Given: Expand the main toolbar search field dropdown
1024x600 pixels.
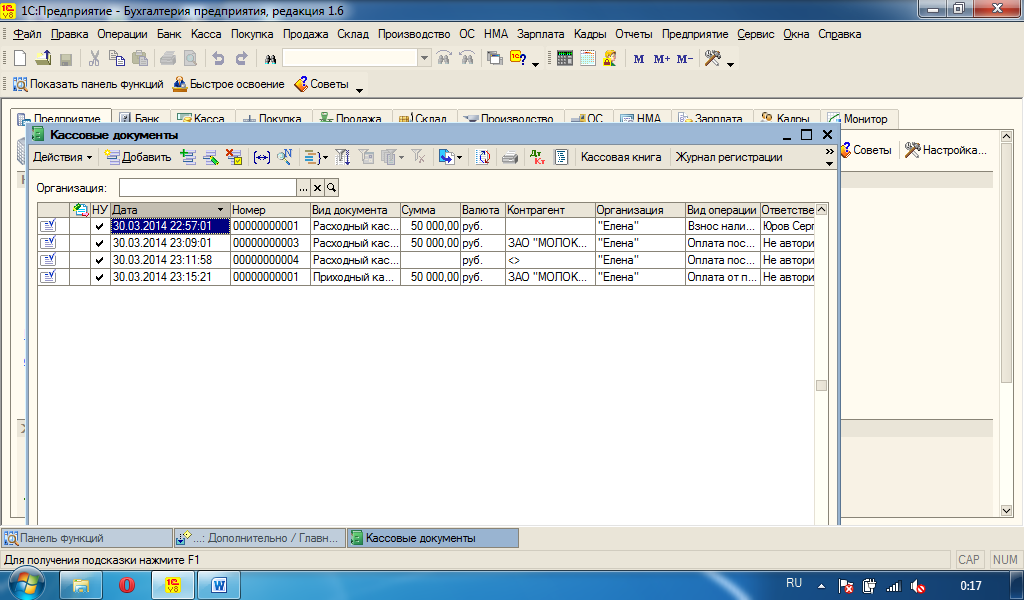Looking at the screenshot, I should click(424, 58).
